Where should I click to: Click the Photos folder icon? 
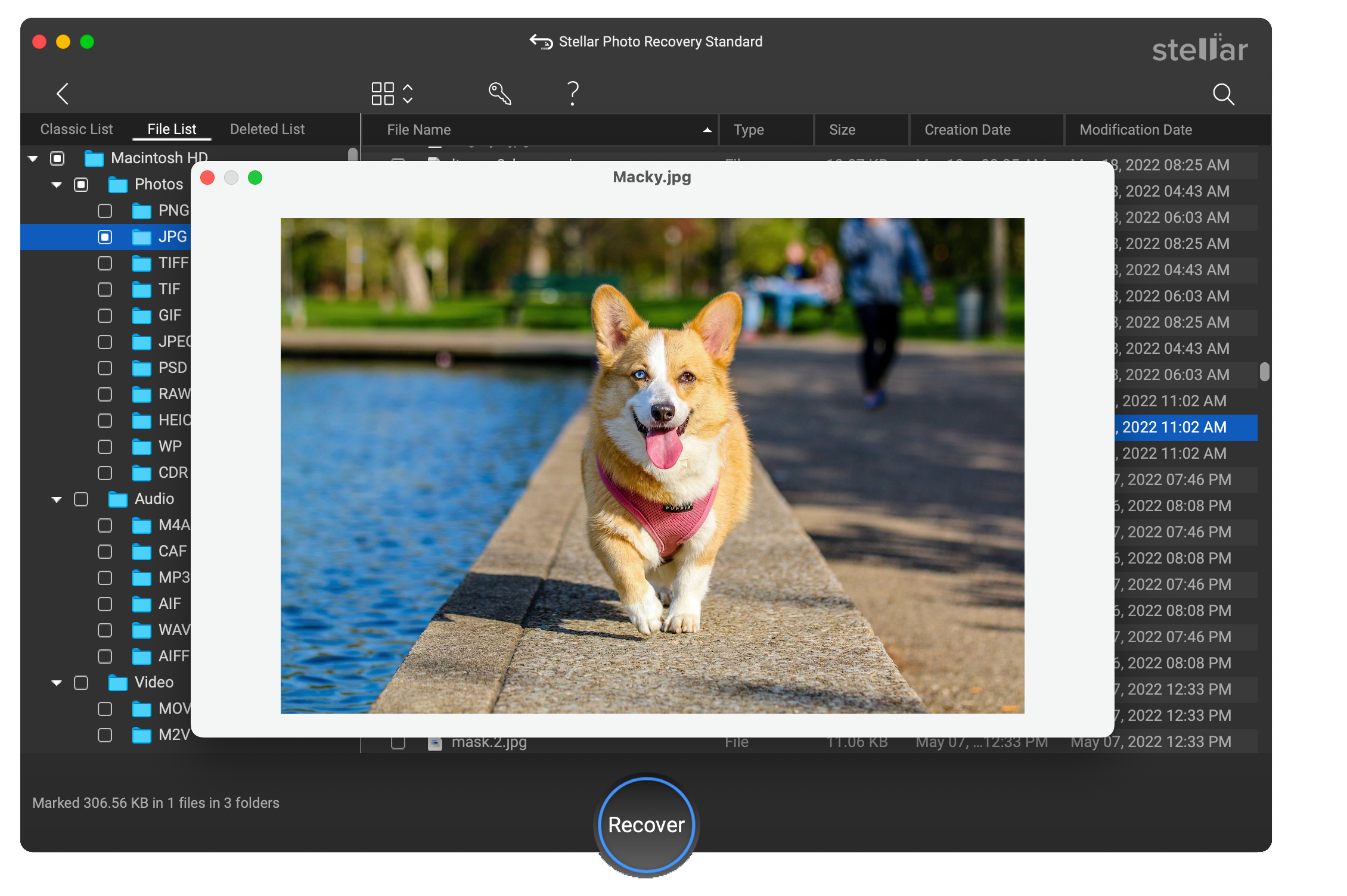pyautogui.click(x=118, y=185)
